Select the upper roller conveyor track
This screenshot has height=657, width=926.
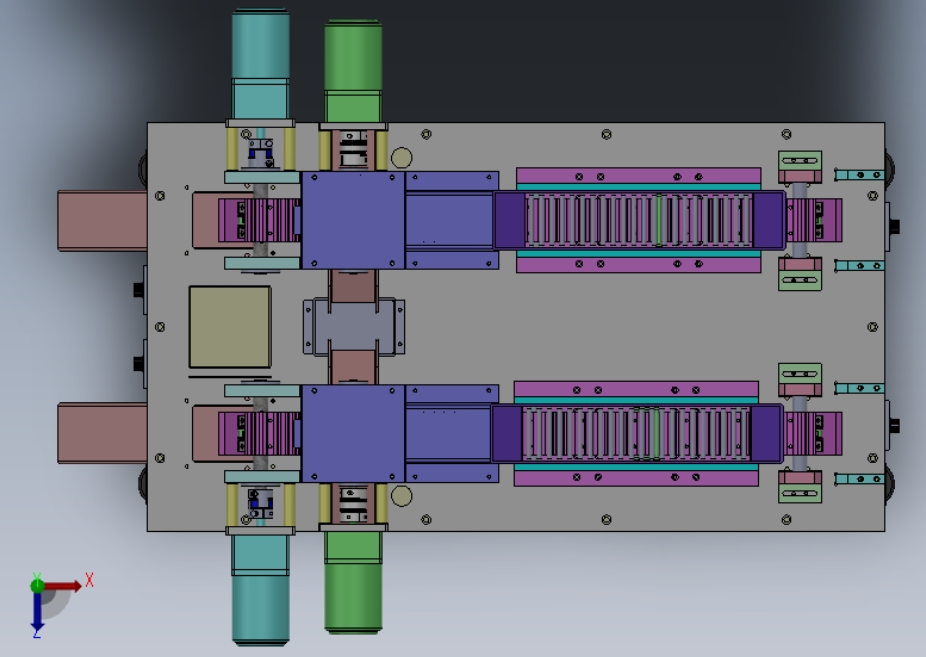[638, 220]
